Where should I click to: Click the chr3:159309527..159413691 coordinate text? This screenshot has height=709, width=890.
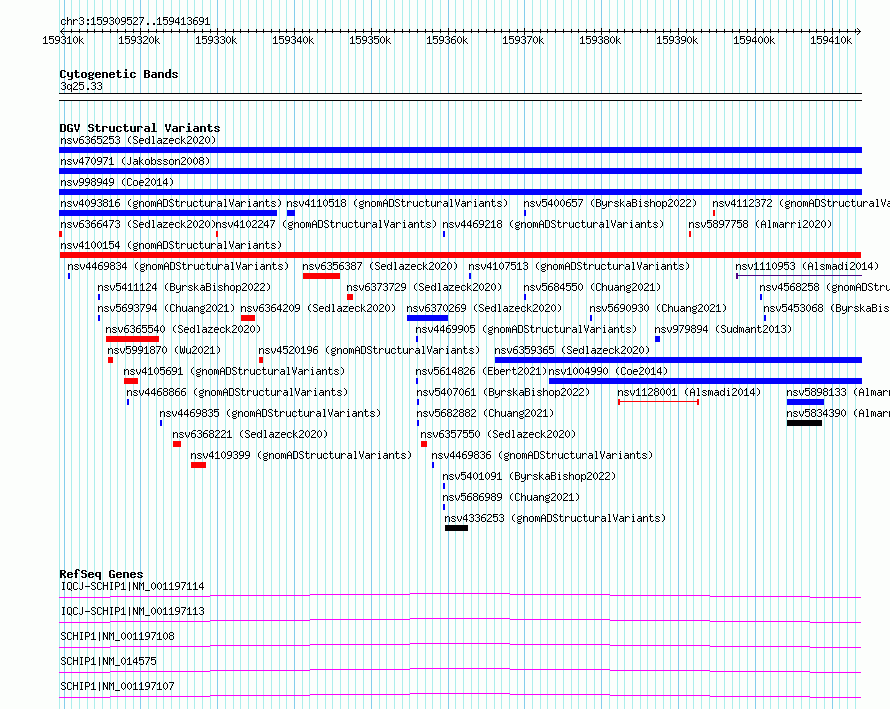135,22
